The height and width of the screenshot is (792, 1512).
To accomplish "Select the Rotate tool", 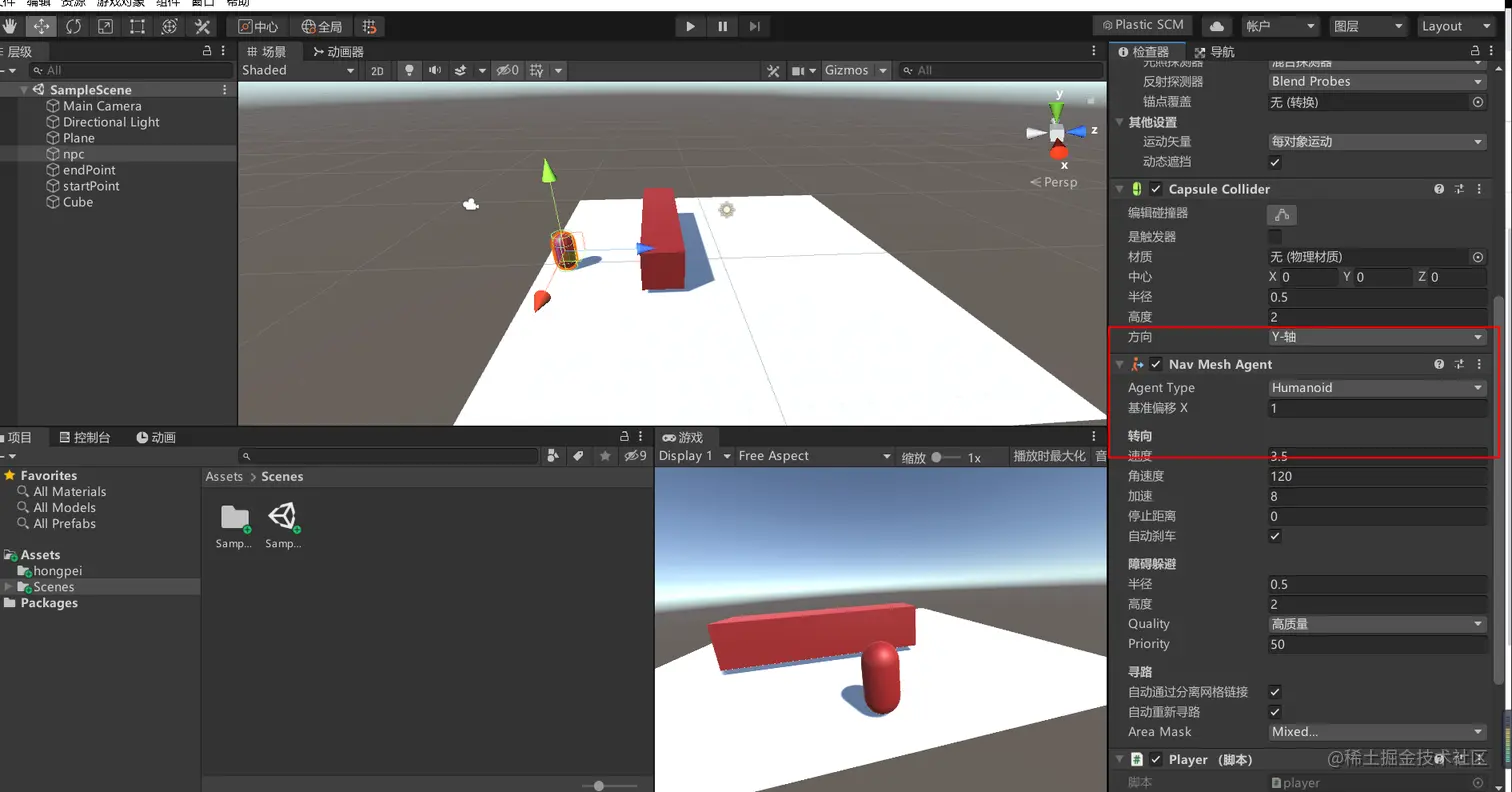I will [x=73, y=26].
